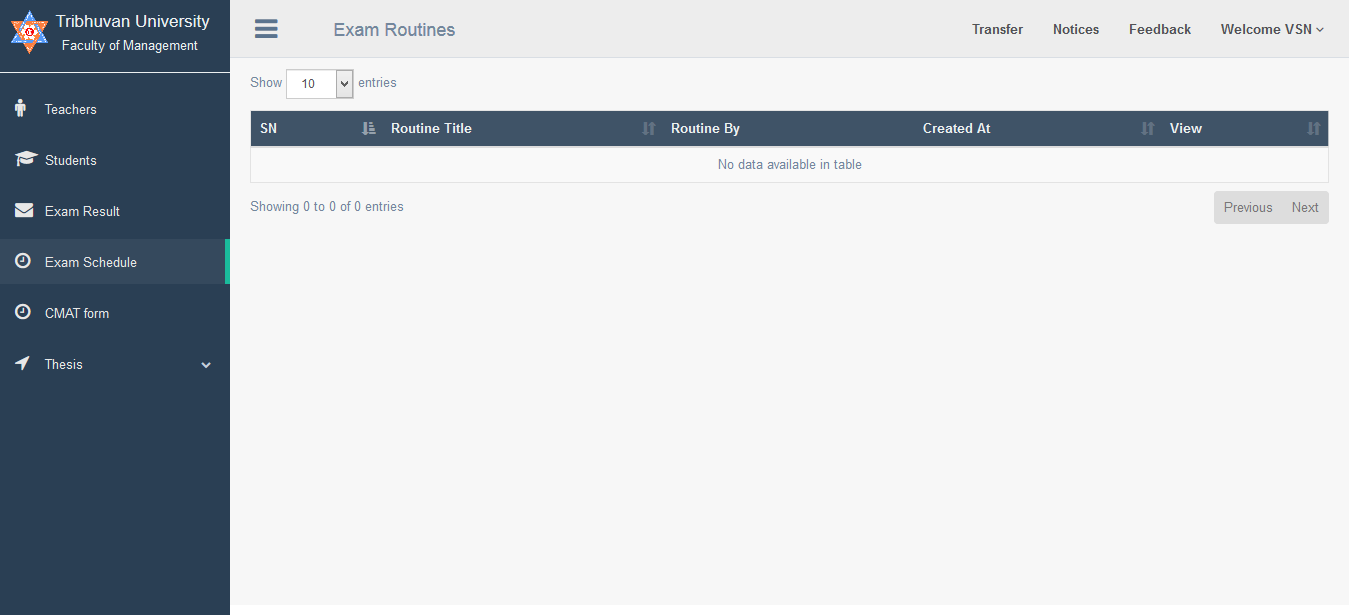
Task: Open the show entries count dropdown
Action: (319, 84)
